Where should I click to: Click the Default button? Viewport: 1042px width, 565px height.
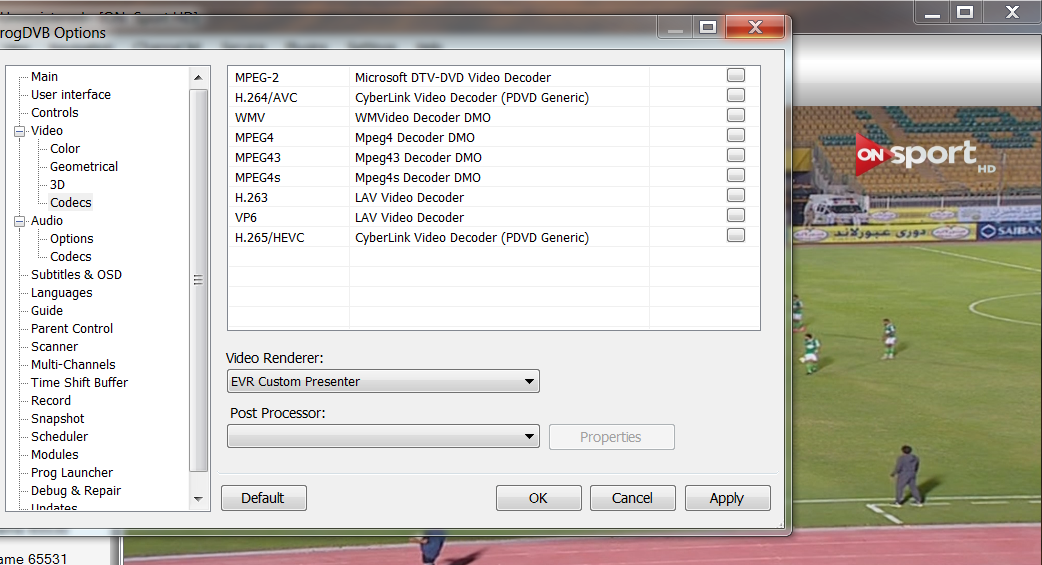click(263, 498)
